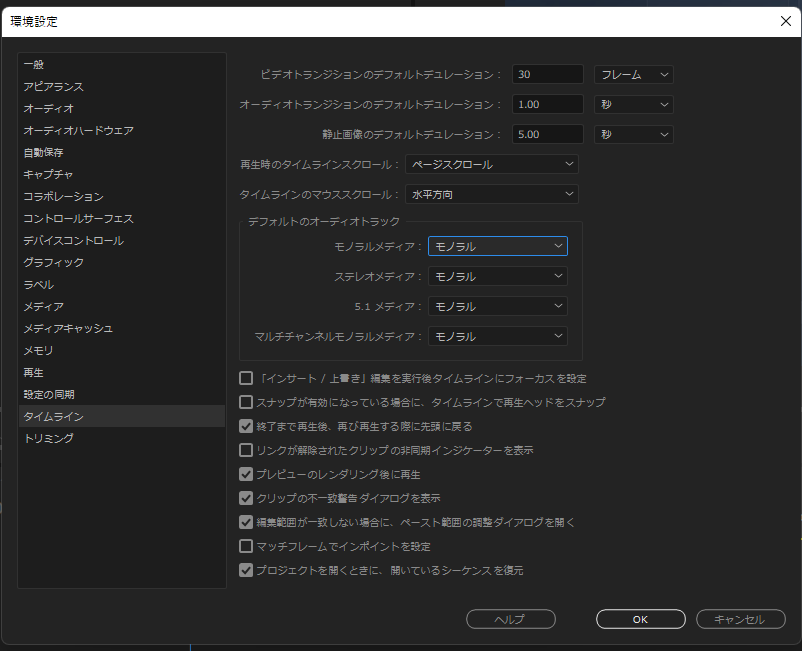802x651 pixels.
Task: Open the タイムラインのマウススクロール dropdown
Action: [491, 194]
